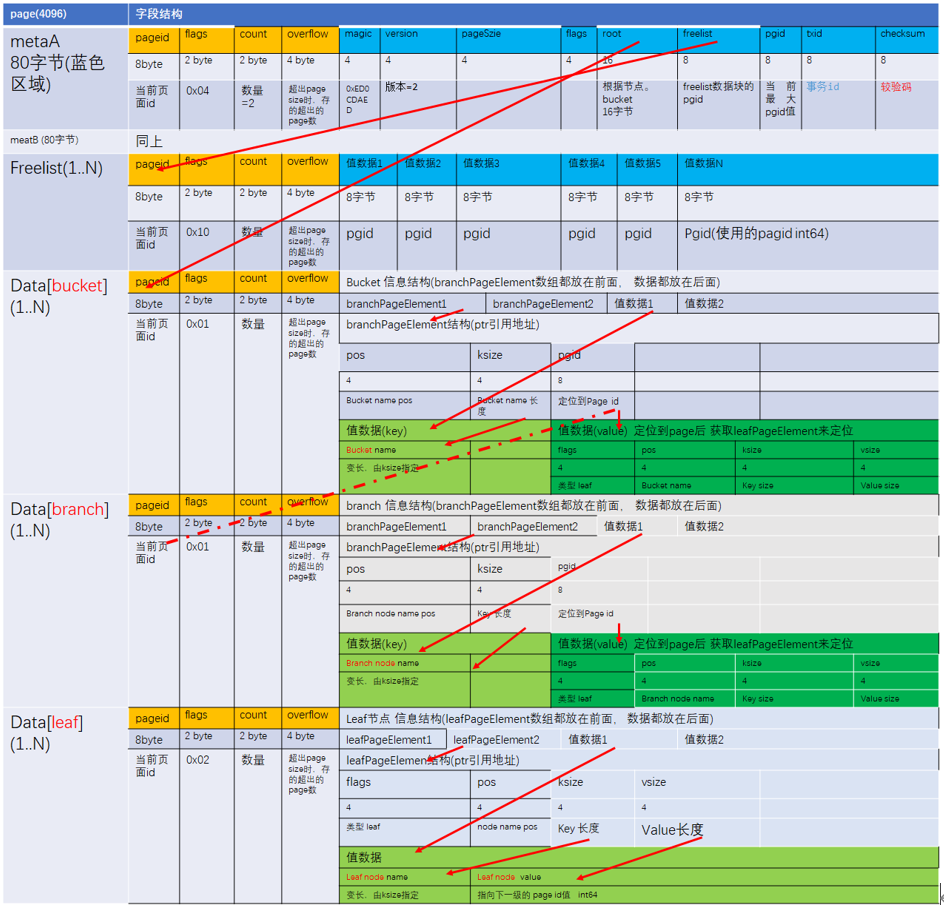Click the '当前最大pgid值' cell

click(780, 105)
